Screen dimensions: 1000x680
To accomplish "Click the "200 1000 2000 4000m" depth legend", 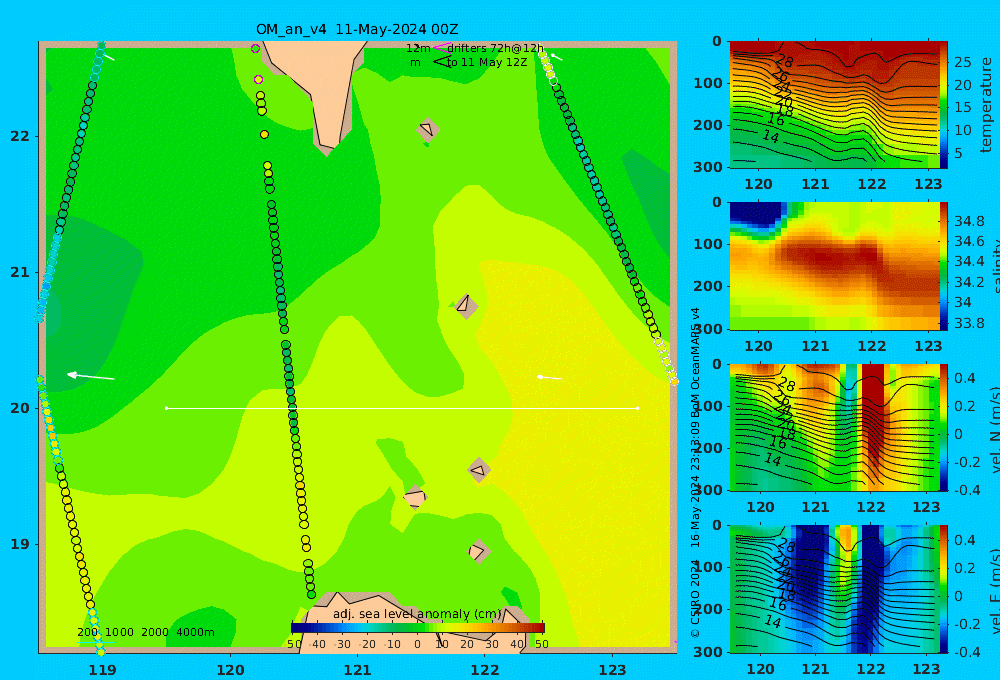I will pyautogui.click(x=145, y=632).
